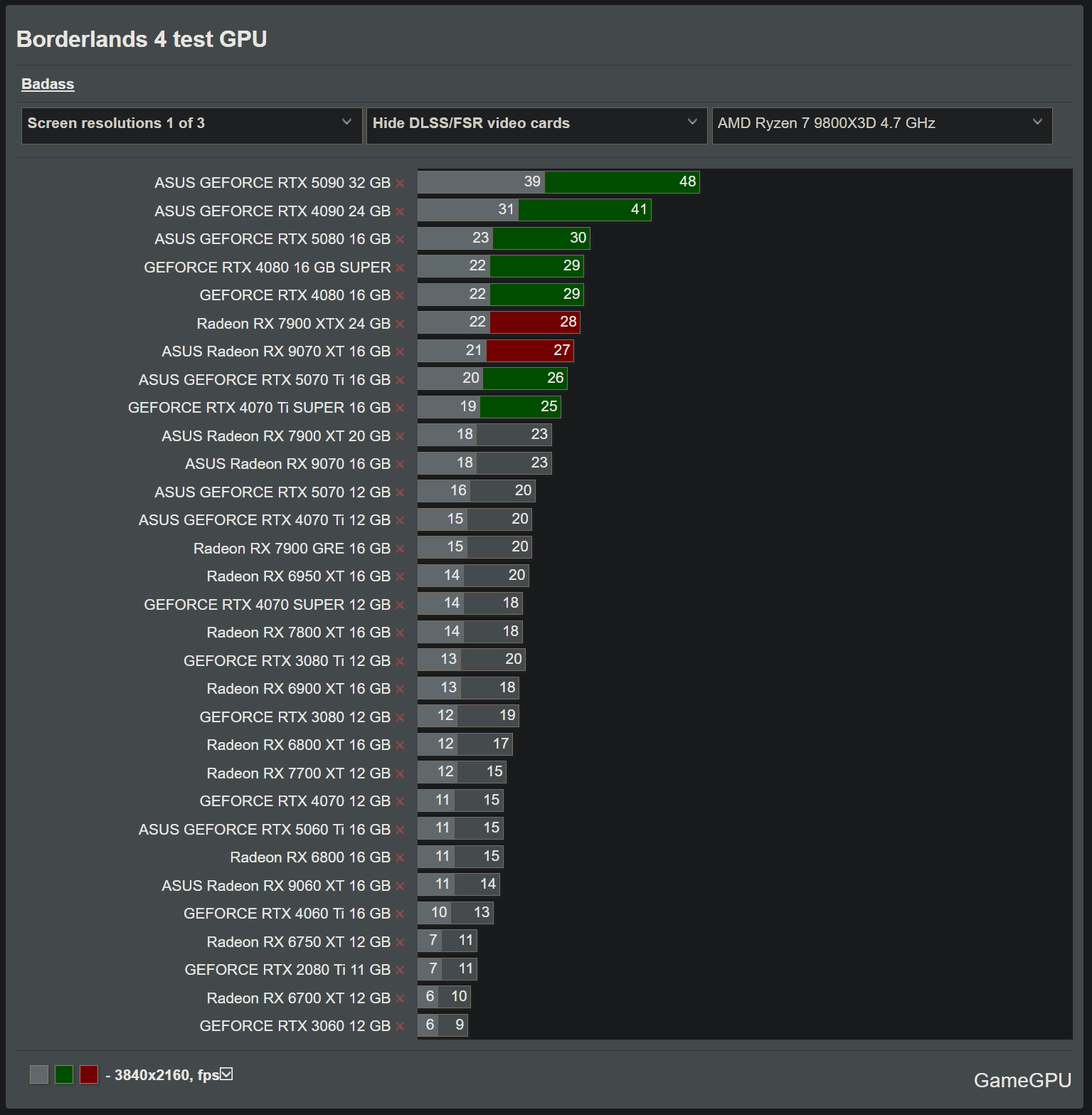Click the GEFORCE RTX 4060 Ti 16 GB label

pyautogui.click(x=287, y=914)
